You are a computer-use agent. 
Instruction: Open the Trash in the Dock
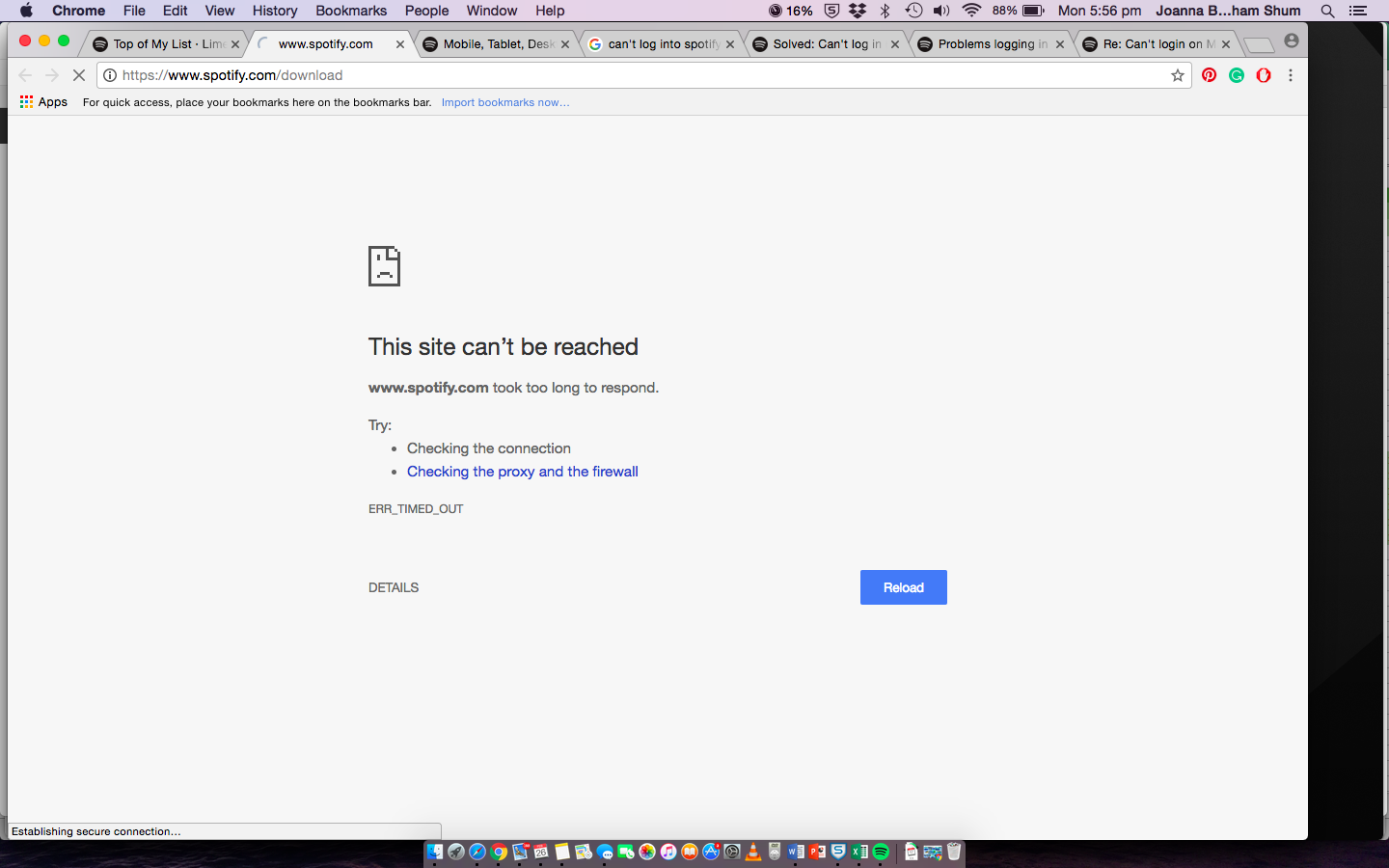point(953,852)
